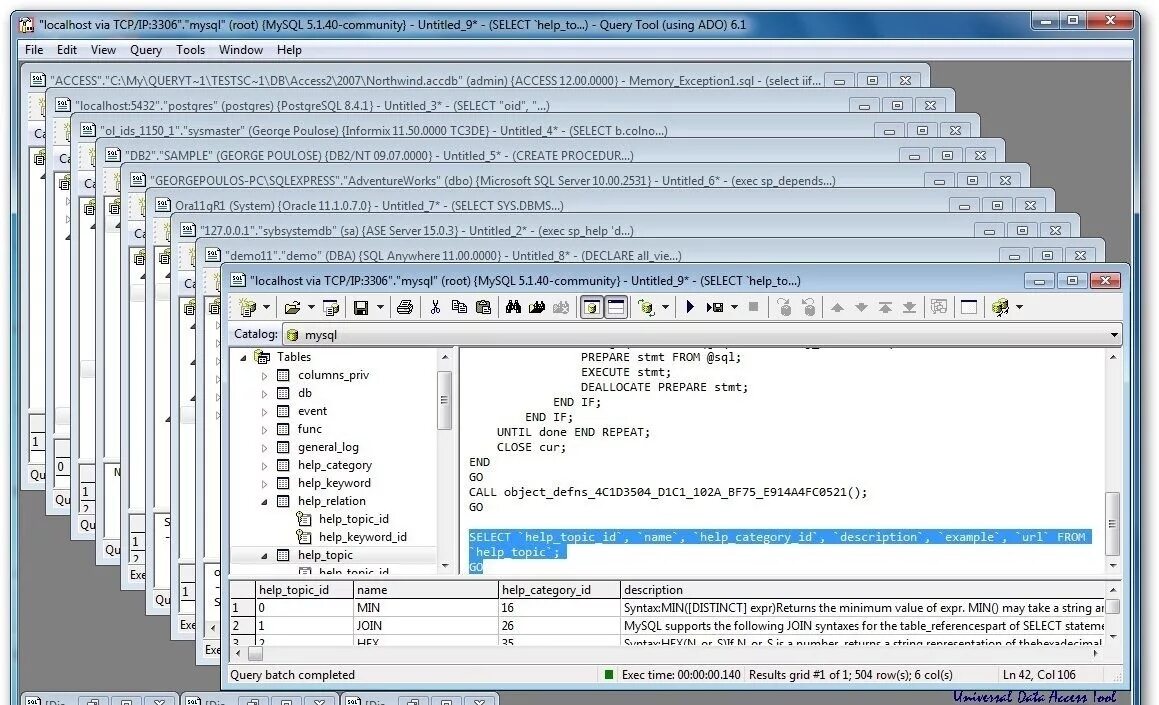This screenshot has width=1159, height=705.
Task: Click the Paste clipboard icon
Action: click(483, 307)
